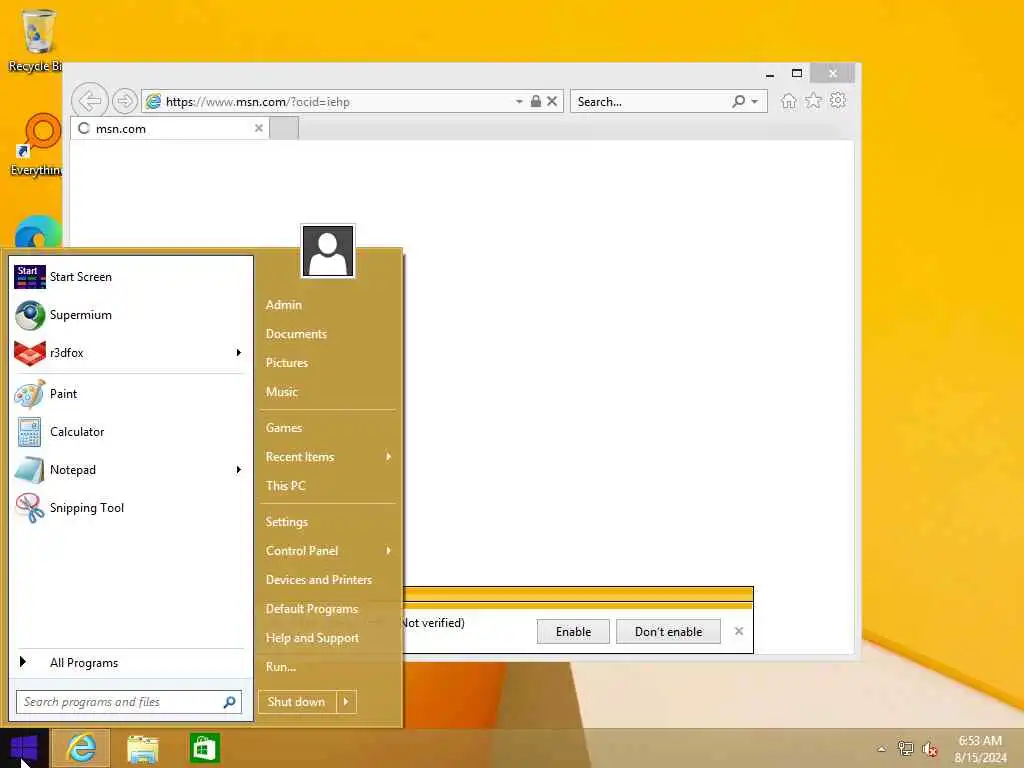This screenshot has width=1024, height=768.
Task: Dismiss the add-on notification bar
Action: point(739,631)
